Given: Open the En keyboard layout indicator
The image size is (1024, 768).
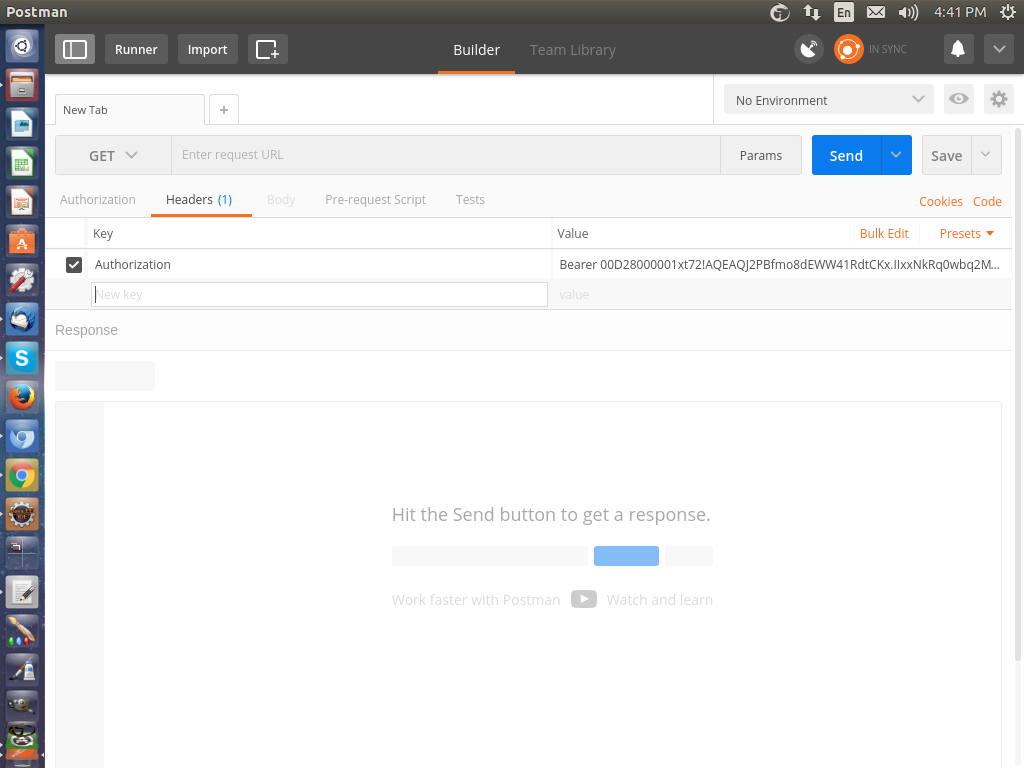Looking at the screenshot, I should pyautogui.click(x=844, y=12).
